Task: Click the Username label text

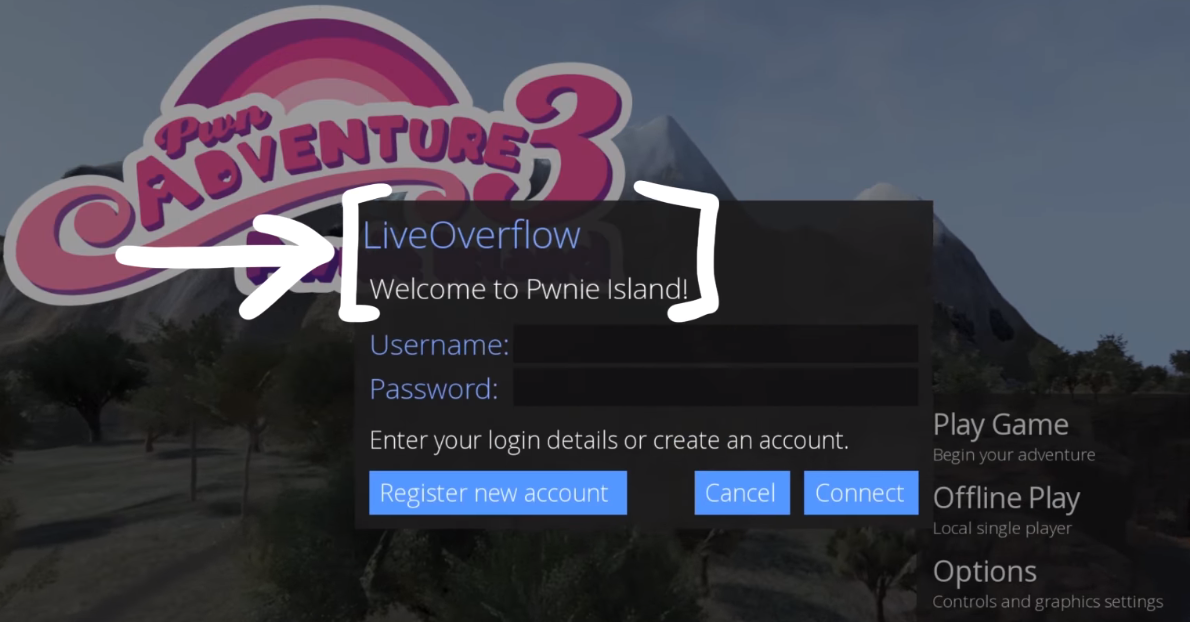Action: [439, 345]
